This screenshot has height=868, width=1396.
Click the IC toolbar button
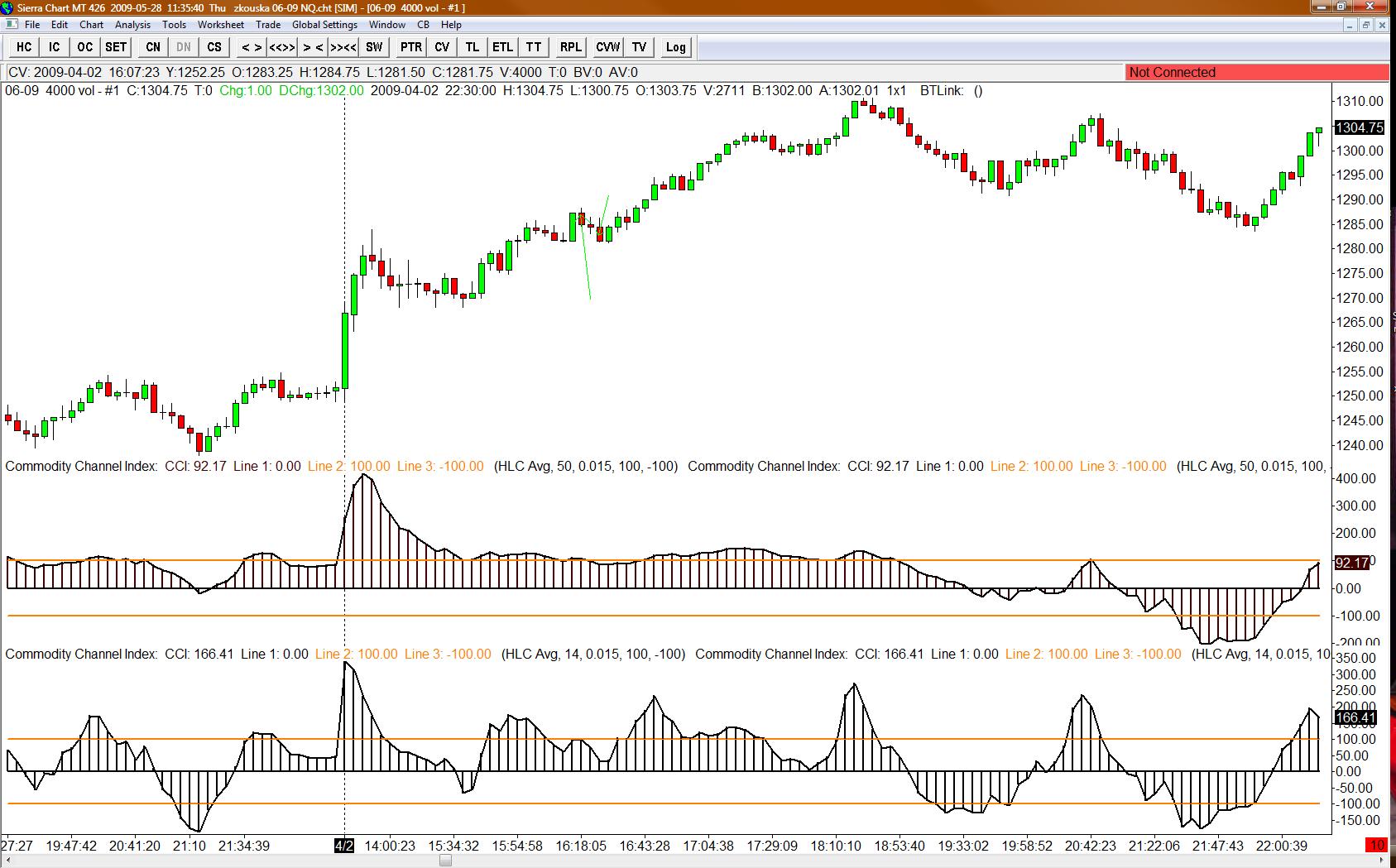[55, 47]
